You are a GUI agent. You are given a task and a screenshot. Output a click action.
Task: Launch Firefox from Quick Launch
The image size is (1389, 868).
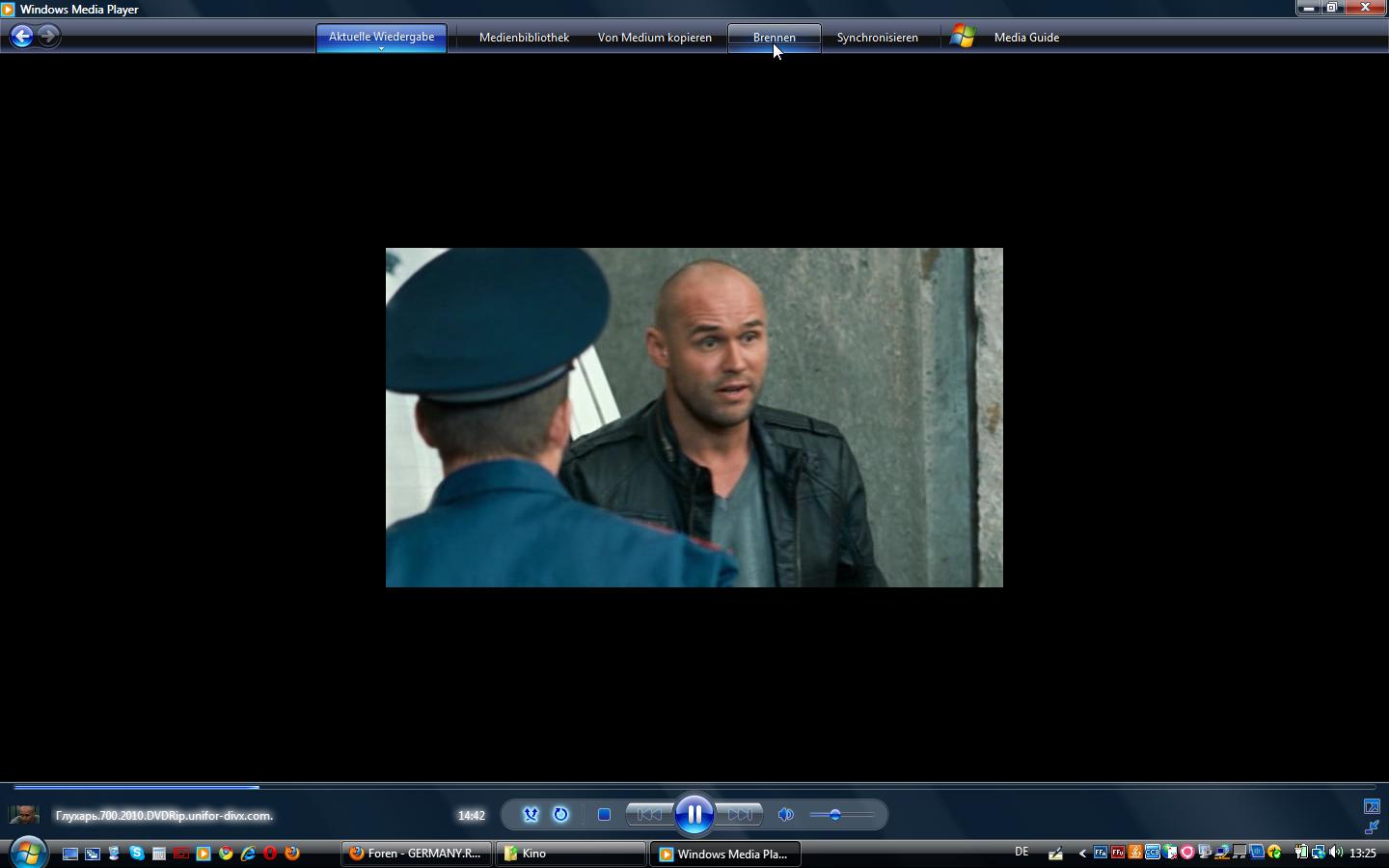(x=292, y=854)
